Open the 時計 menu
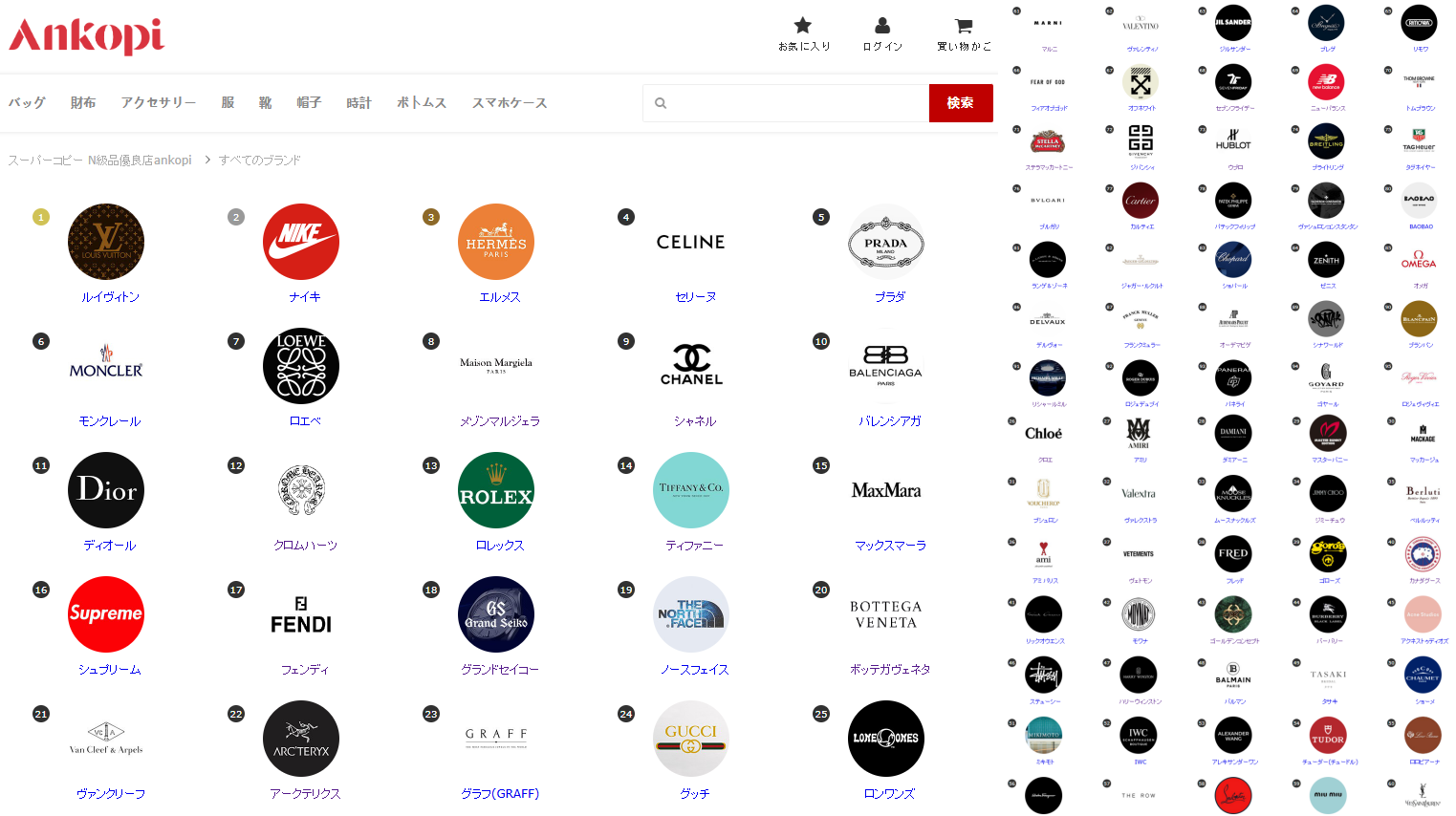Screen dimensions: 1456x816 pos(359,103)
